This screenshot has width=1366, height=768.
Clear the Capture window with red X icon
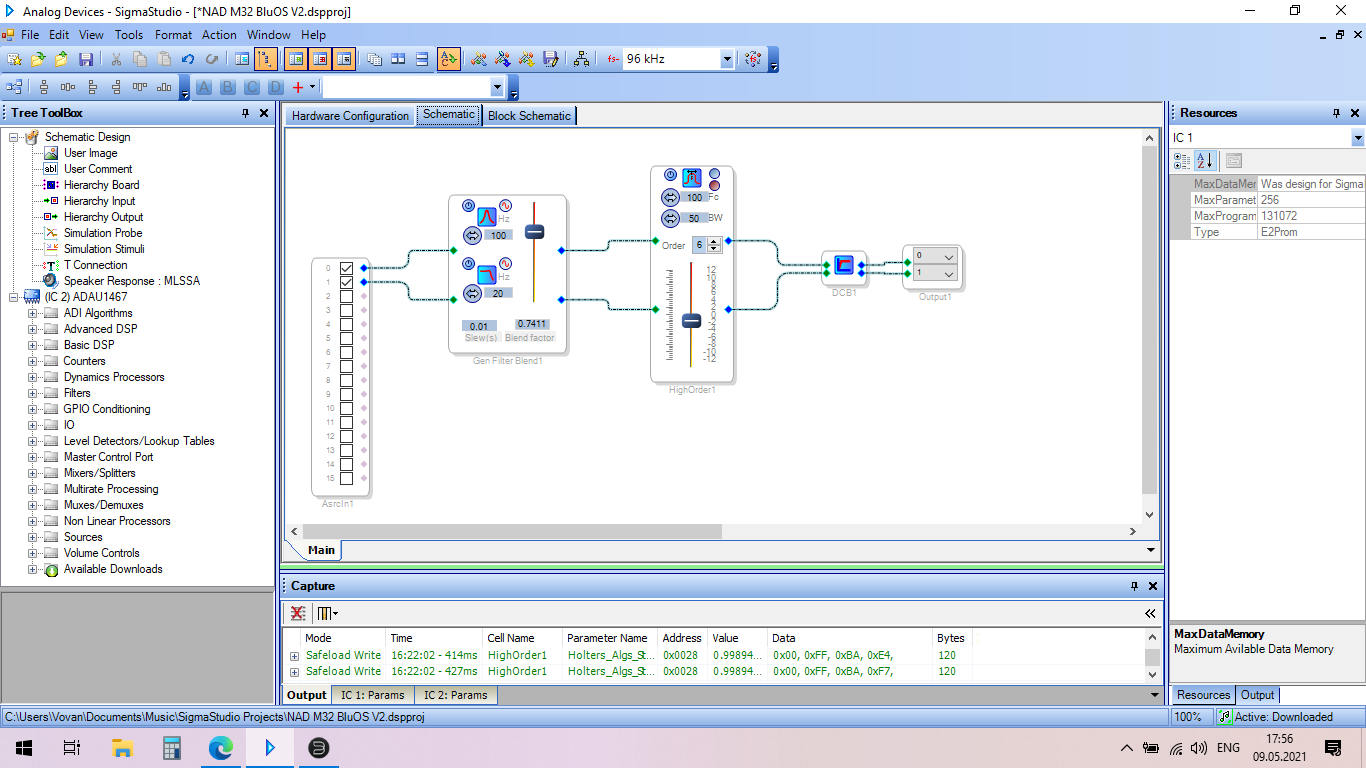click(297, 613)
